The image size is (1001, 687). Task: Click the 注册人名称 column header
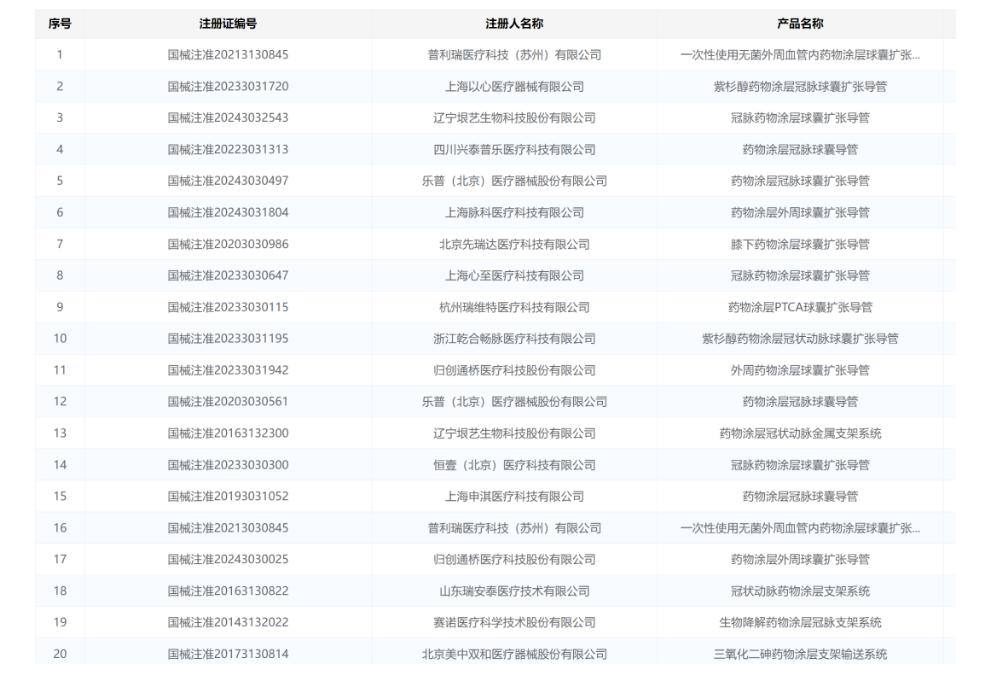514,24
